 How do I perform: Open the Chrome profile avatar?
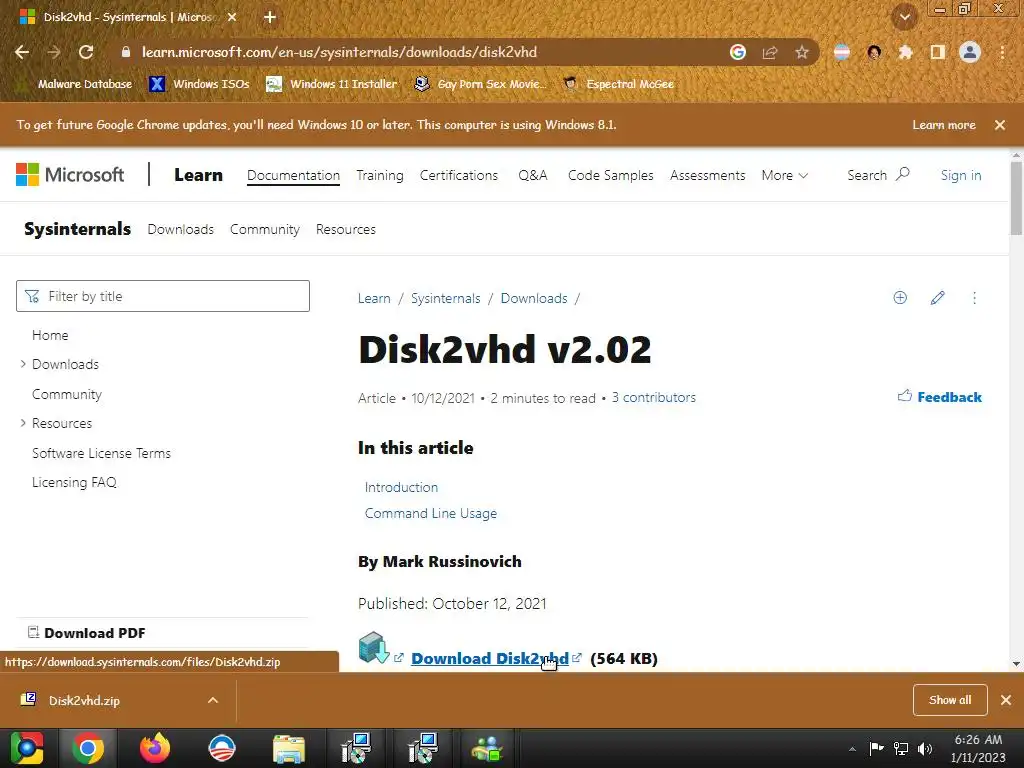tap(970, 52)
